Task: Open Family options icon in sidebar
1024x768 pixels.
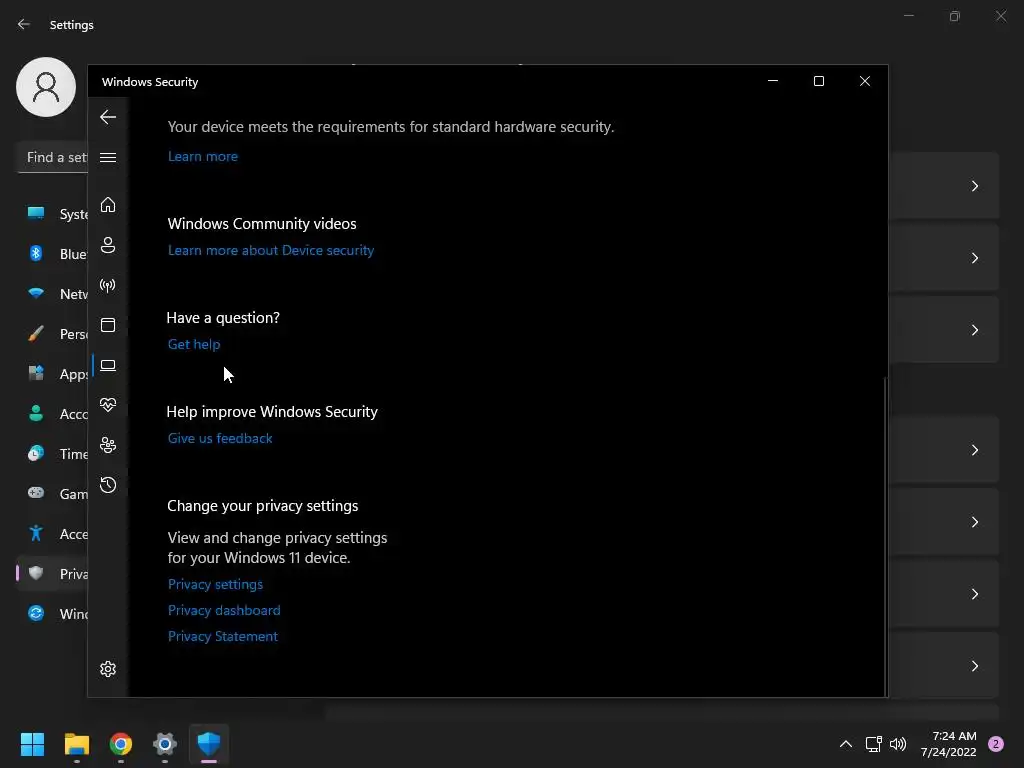Action: [108, 445]
